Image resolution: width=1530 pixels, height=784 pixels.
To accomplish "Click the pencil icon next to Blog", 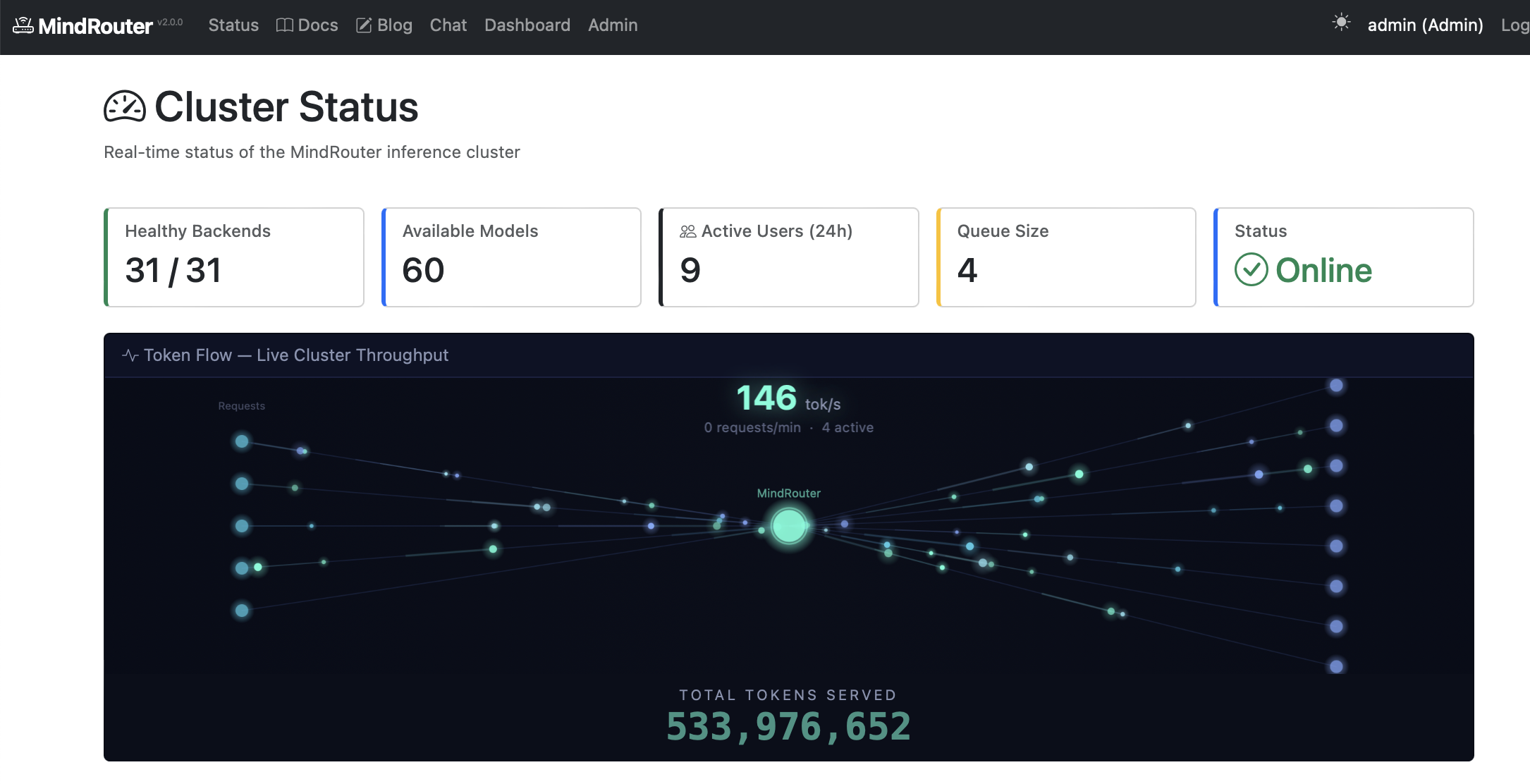I will coord(364,25).
